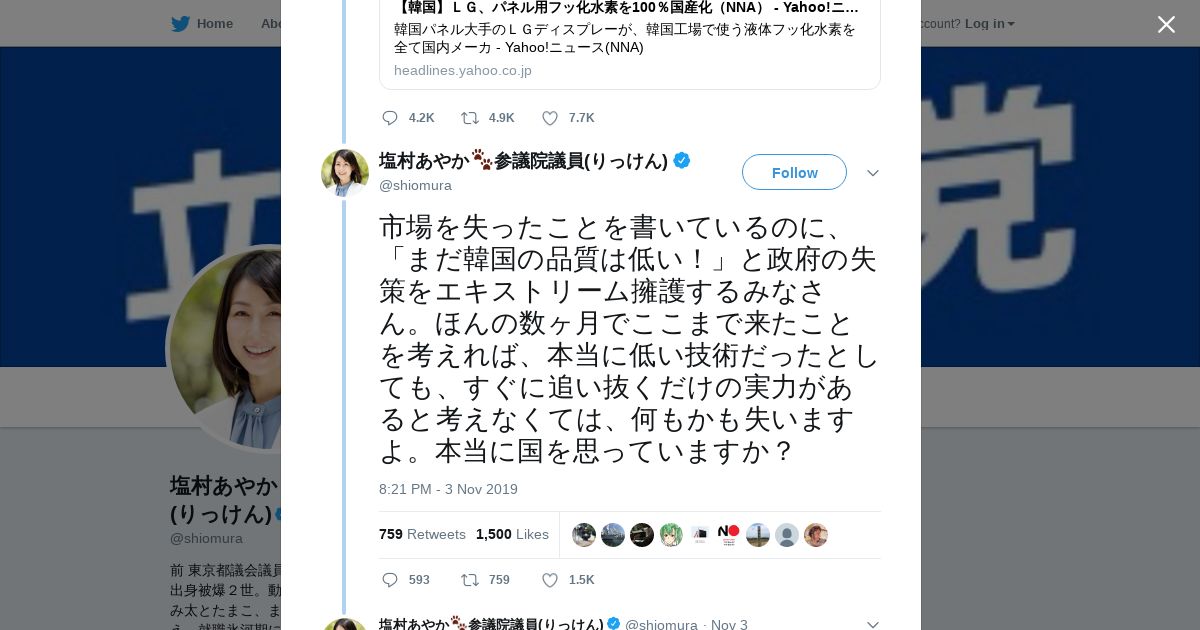Click the tweet author's profile picture
1200x630 pixels.
click(345, 173)
